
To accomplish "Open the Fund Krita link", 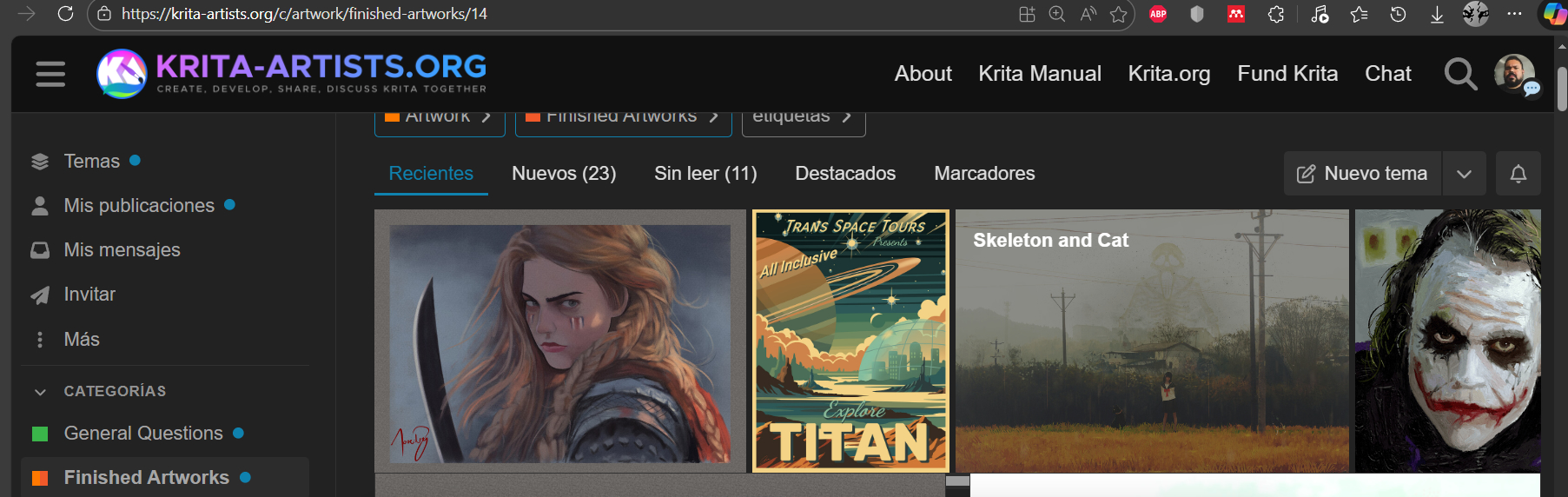I will 1287,74.
